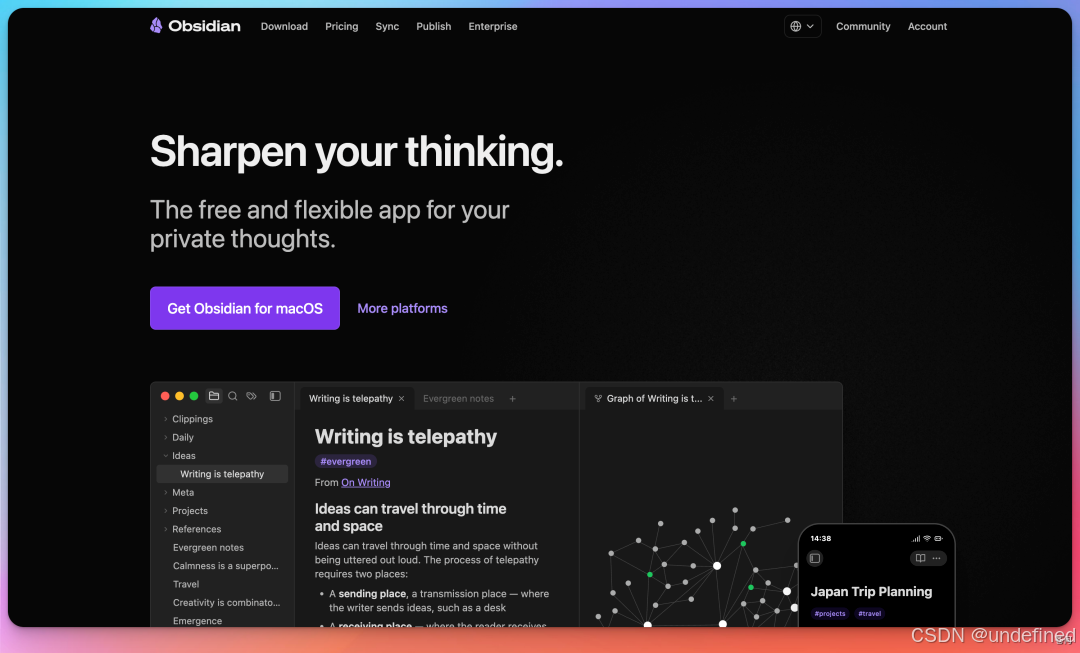Click the Obsidian logo
Image resolution: width=1080 pixels, height=653 pixels.
[195, 26]
